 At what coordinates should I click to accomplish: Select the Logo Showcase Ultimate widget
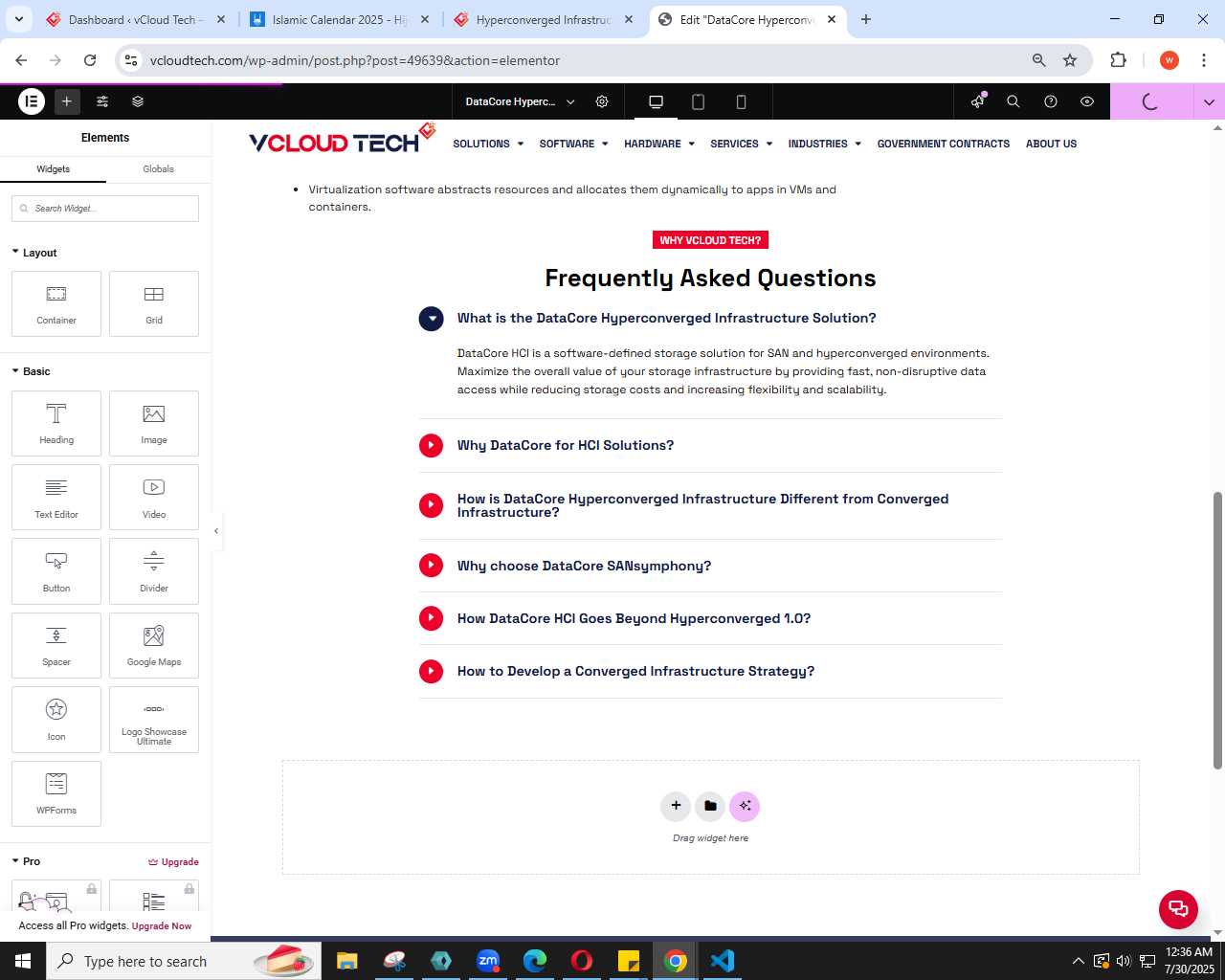154,720
